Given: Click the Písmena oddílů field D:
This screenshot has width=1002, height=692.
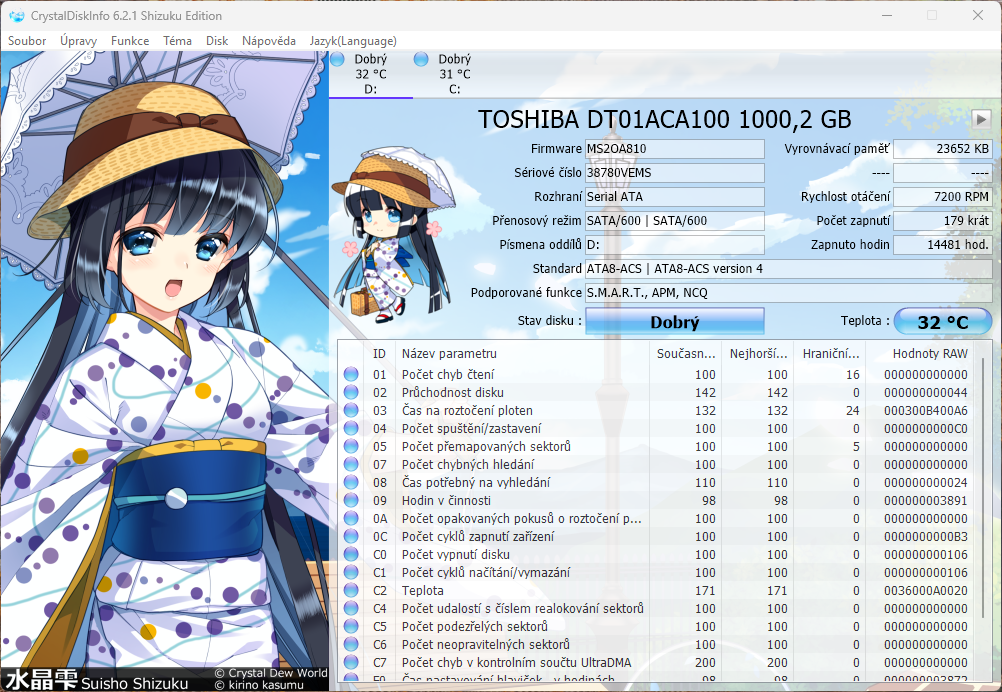Looking at the screenshot, I should (x=675, y=245).
